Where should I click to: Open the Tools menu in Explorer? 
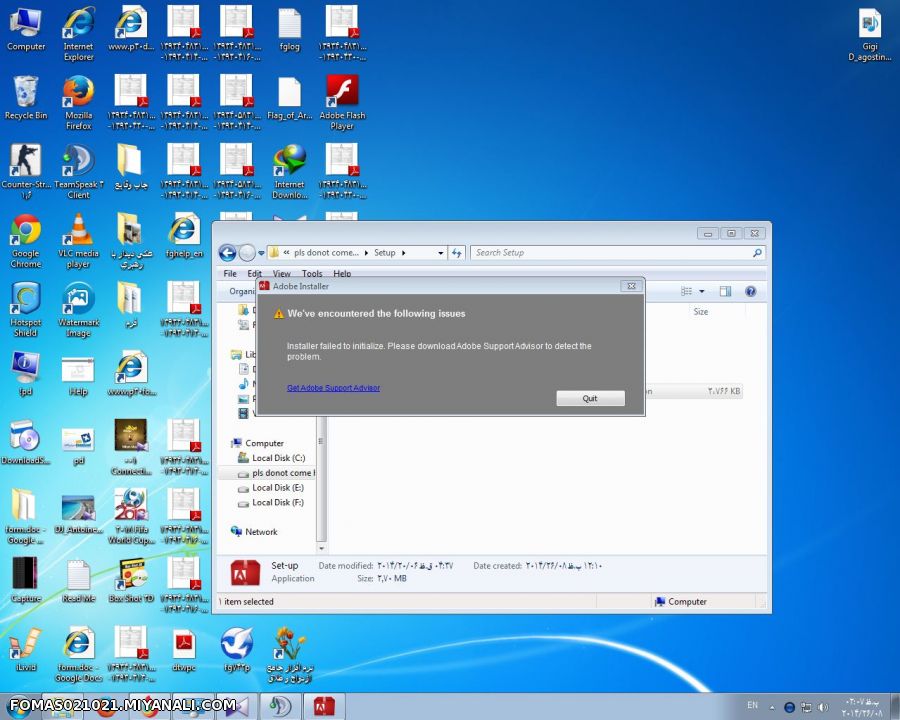pos(312,273)
